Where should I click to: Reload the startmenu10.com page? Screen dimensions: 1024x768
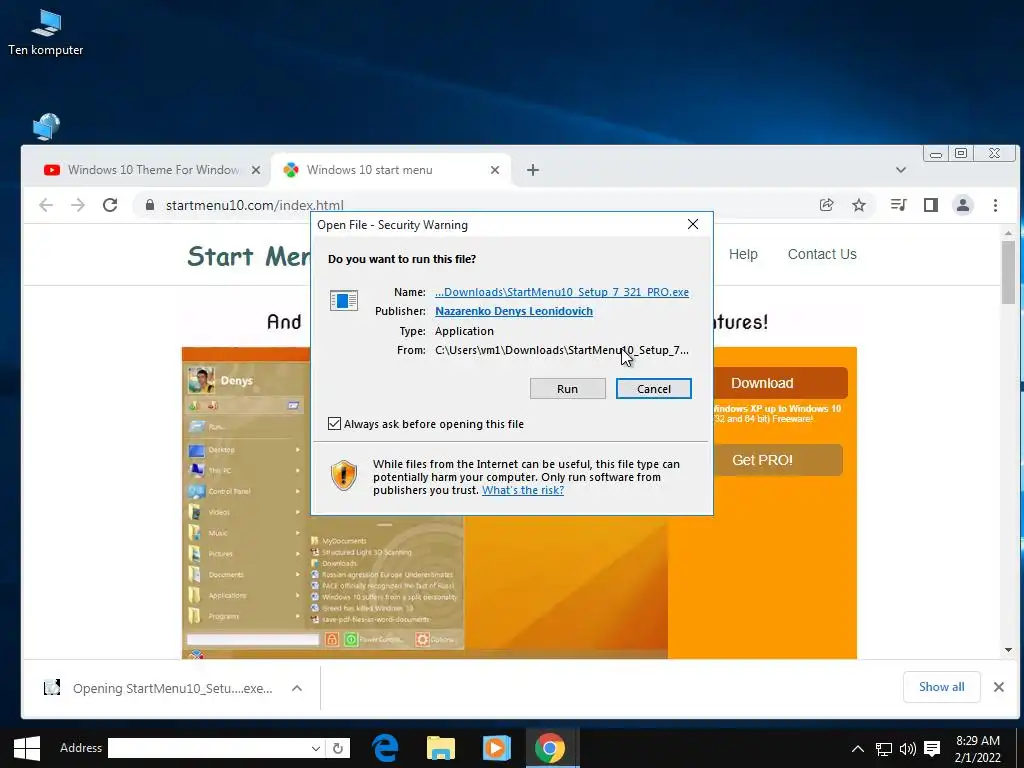(x=110, y=205)
